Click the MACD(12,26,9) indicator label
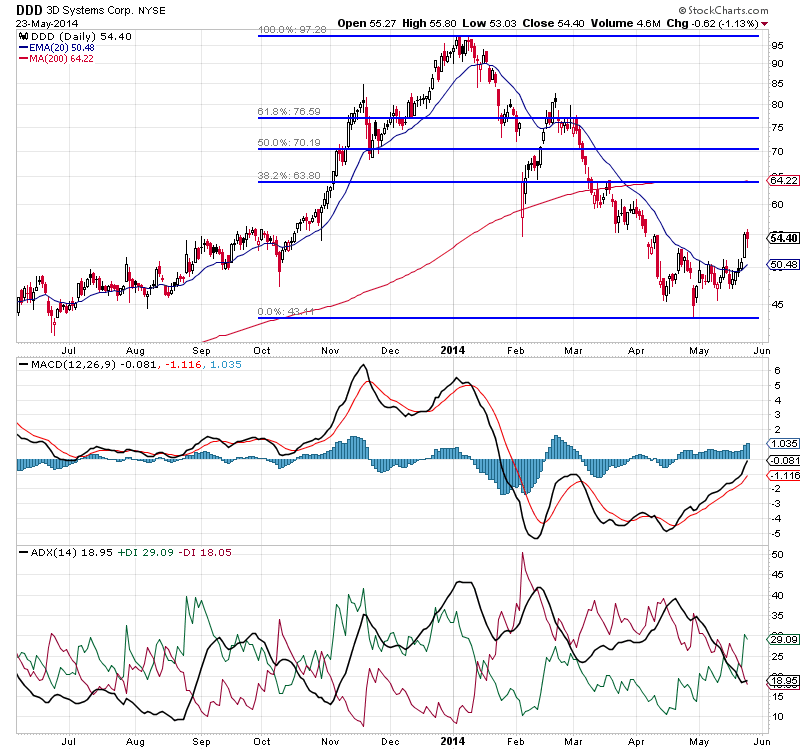Image resolution: width=800 pixels, height=750 pixels. (73, 365)
